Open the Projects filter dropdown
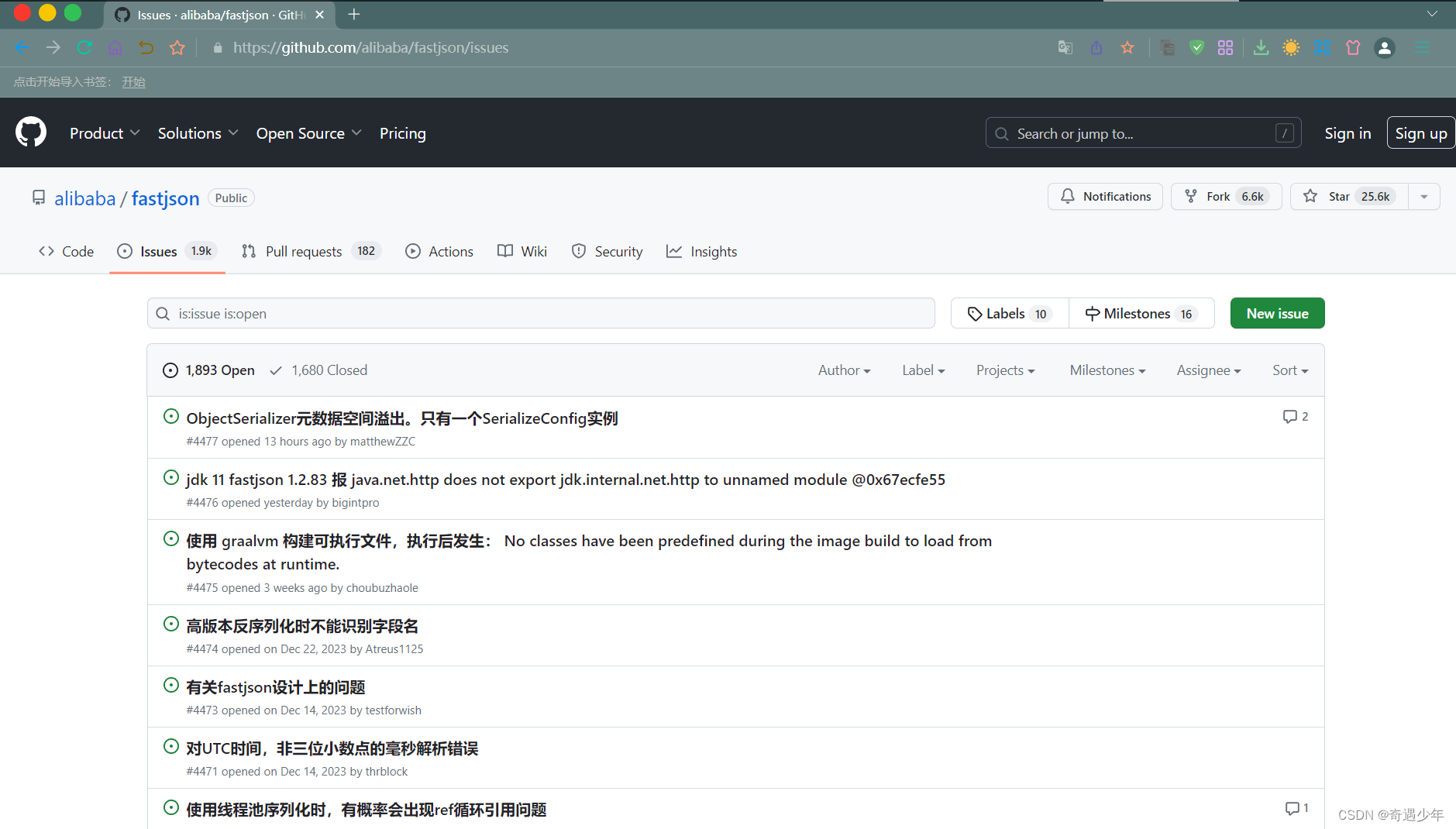 [1005, 370]
